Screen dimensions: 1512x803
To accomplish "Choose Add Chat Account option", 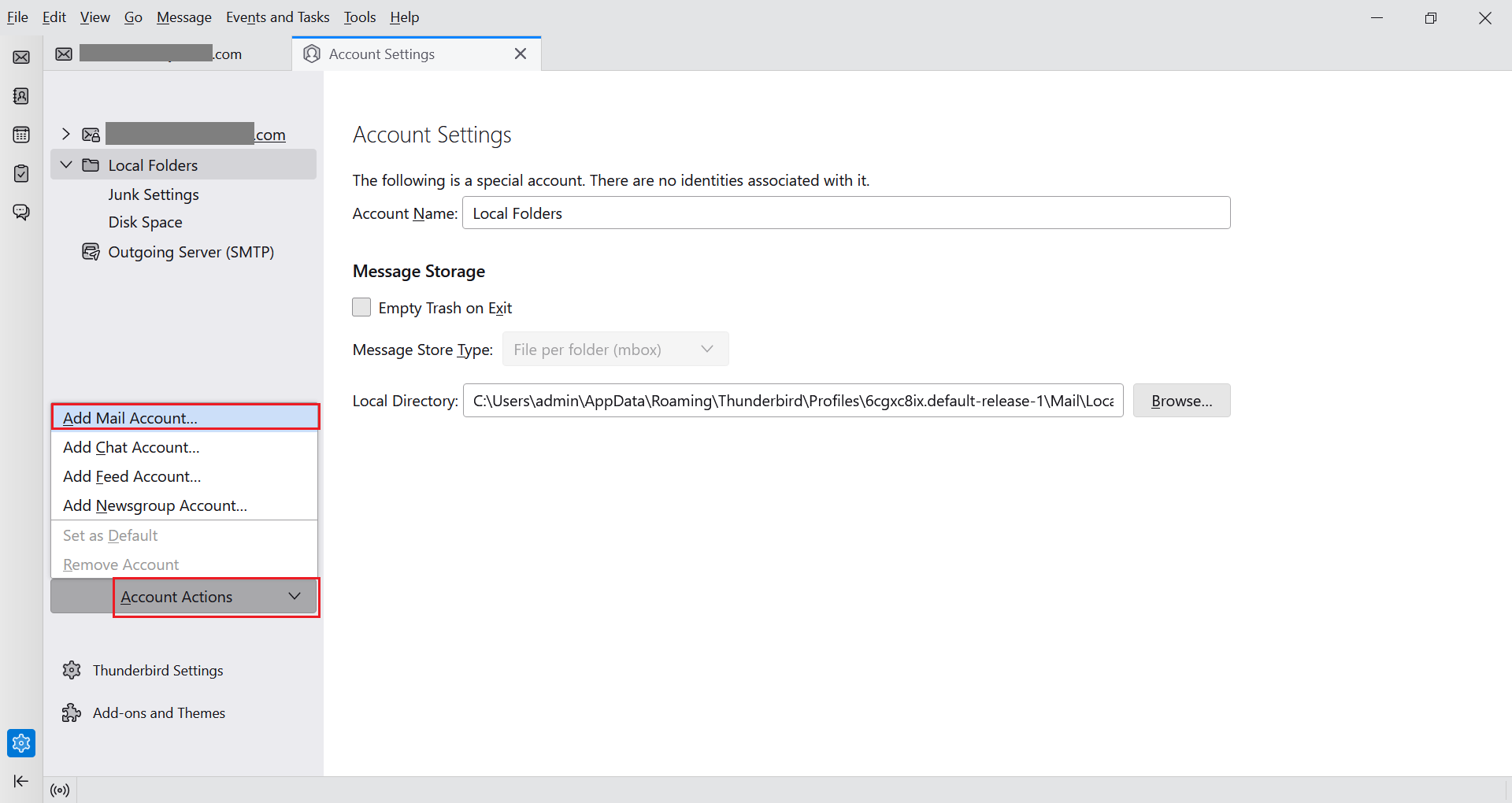I will pos(184,447).
